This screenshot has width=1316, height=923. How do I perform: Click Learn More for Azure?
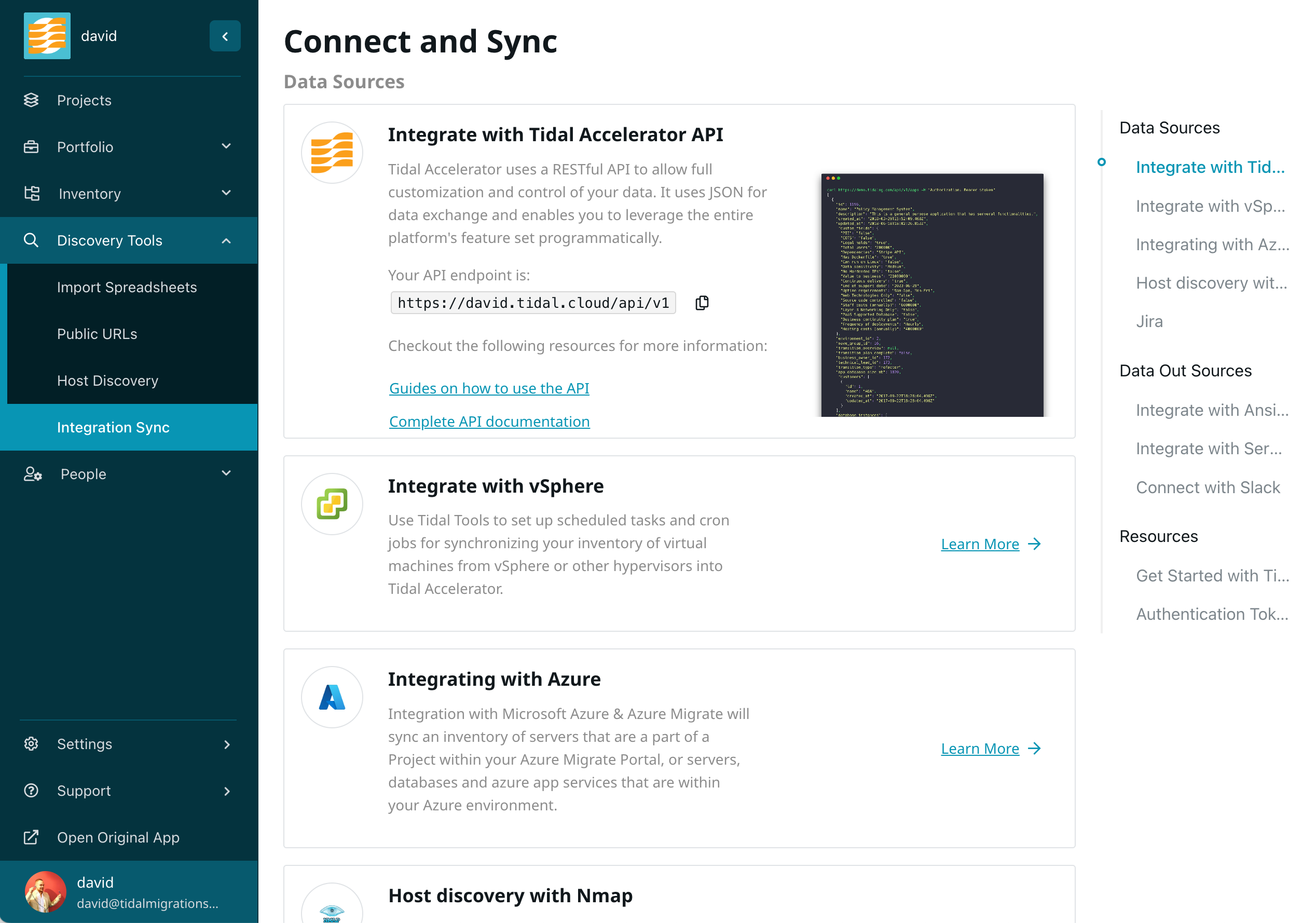tap(980, 748)
